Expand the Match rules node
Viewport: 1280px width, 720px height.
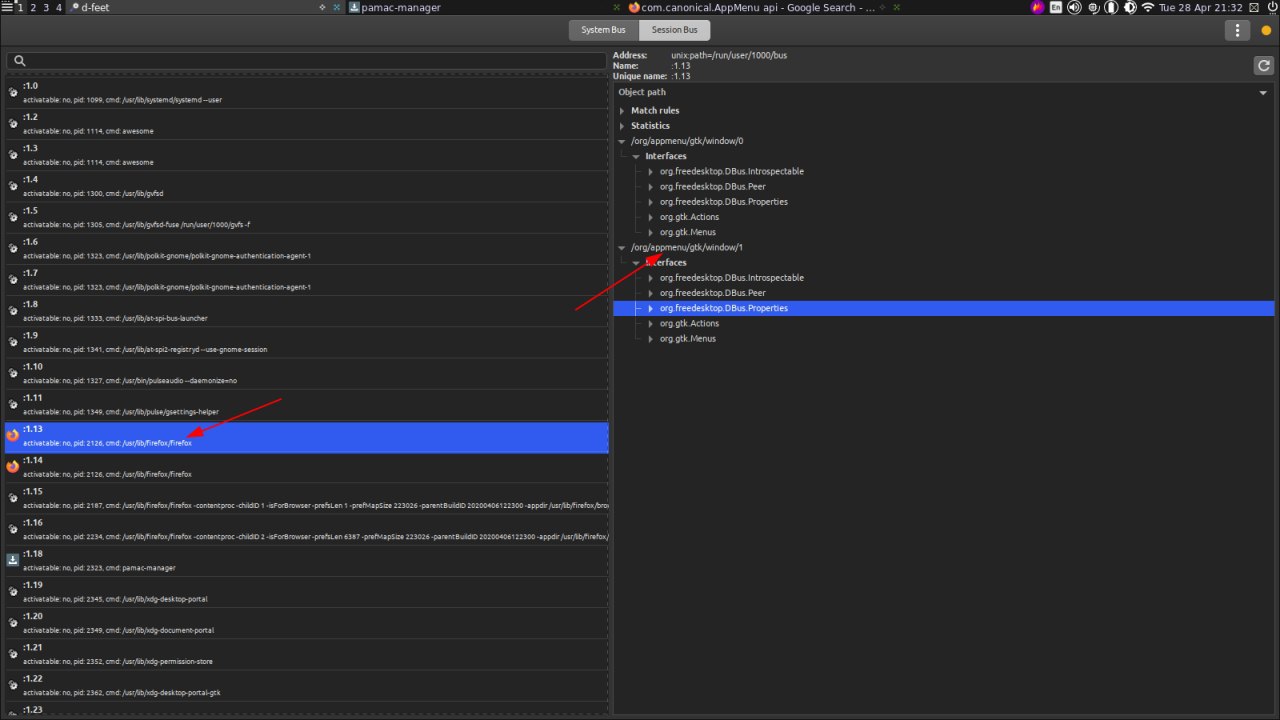click(x=622, y=110)
